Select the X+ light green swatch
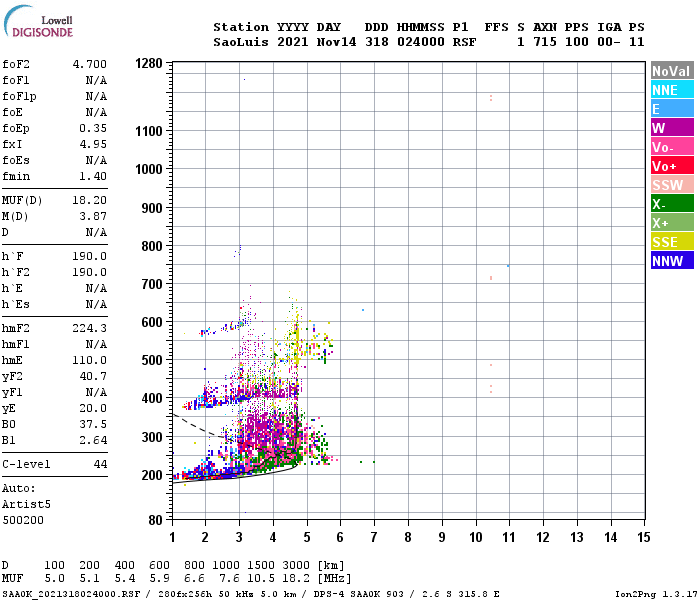Viewport: 700px width, 600px height. pyautogui.click(x=672, y=223)
